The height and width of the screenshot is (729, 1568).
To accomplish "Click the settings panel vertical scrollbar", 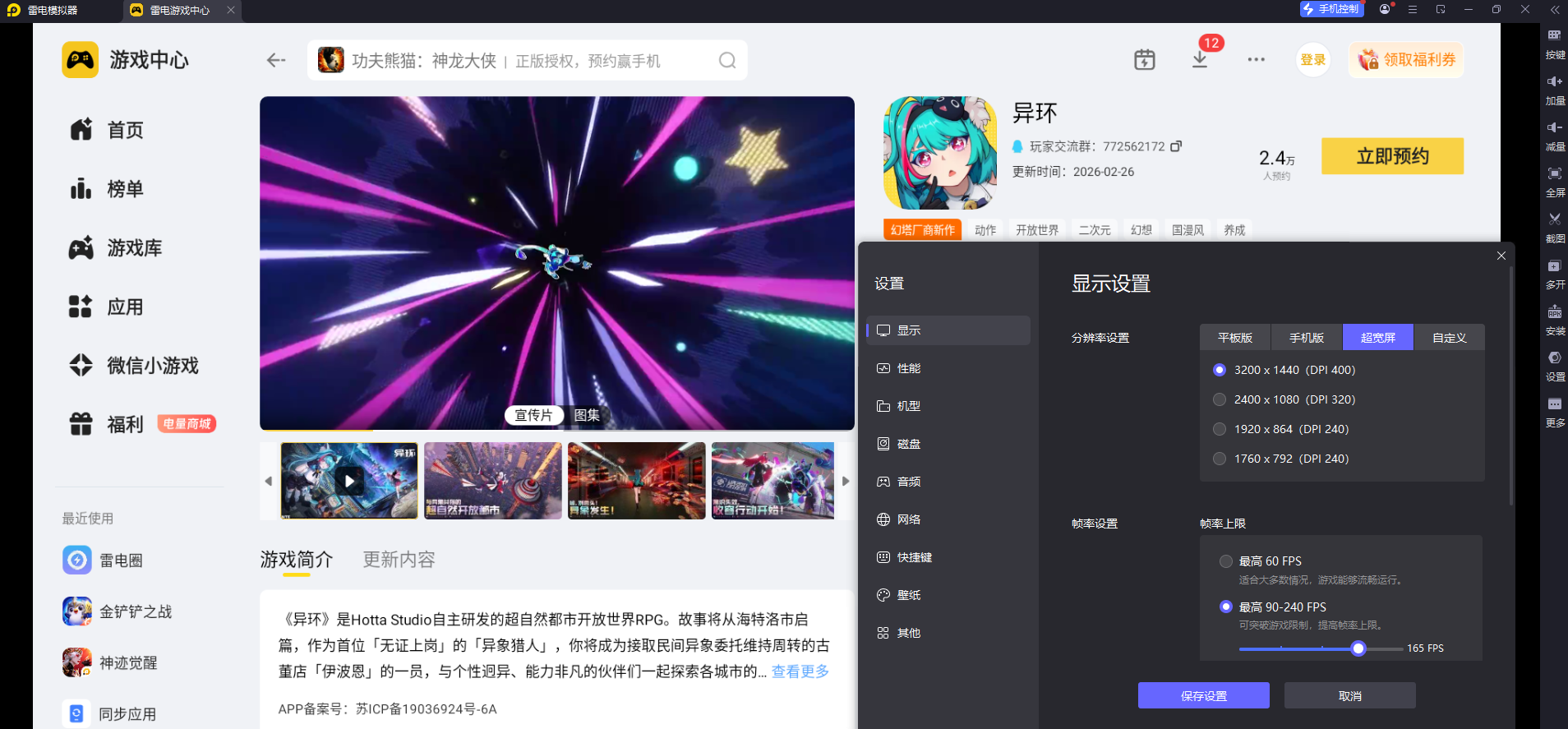I will click(1511, 385).
